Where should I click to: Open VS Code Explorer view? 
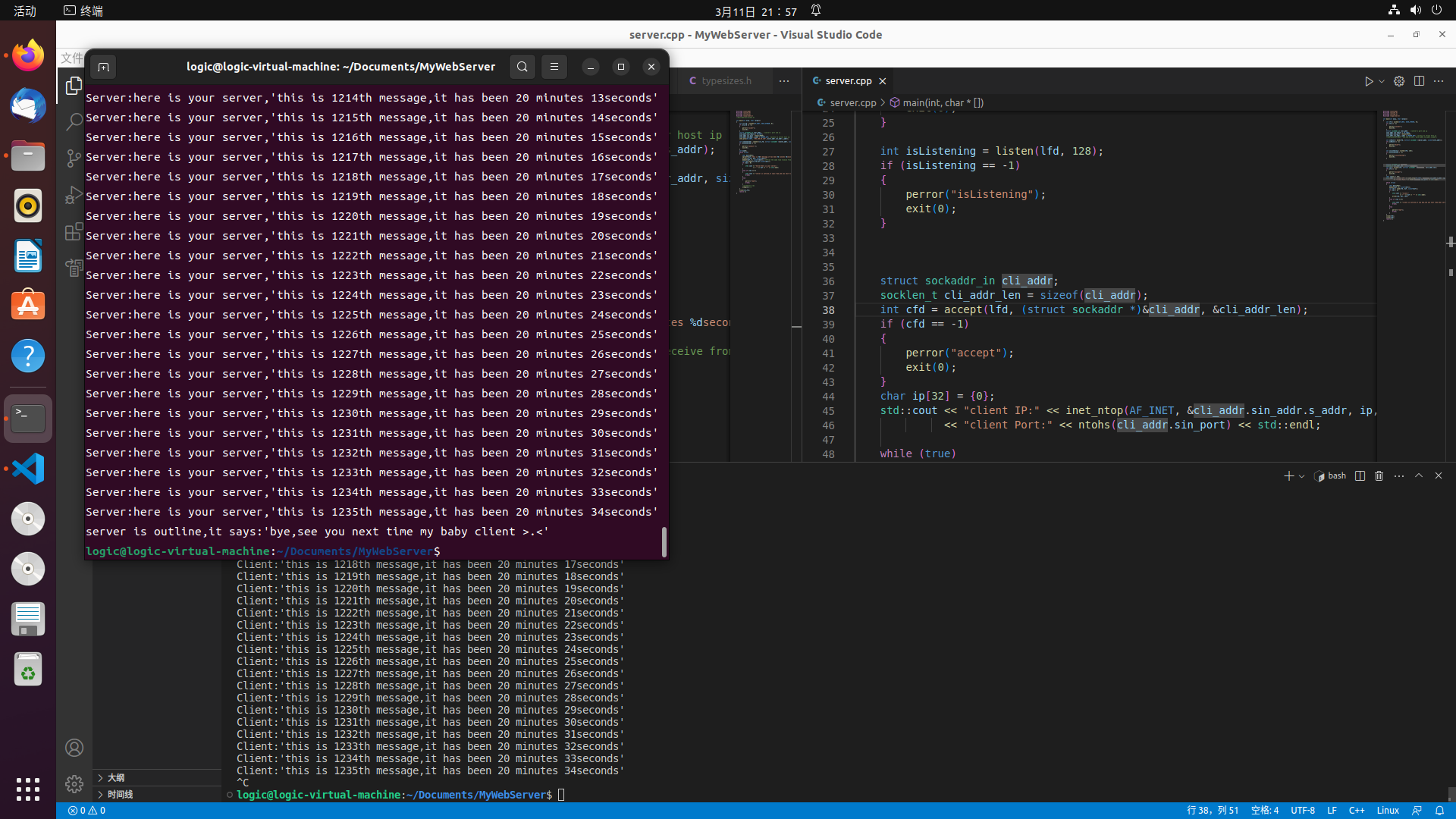point(74,86)
